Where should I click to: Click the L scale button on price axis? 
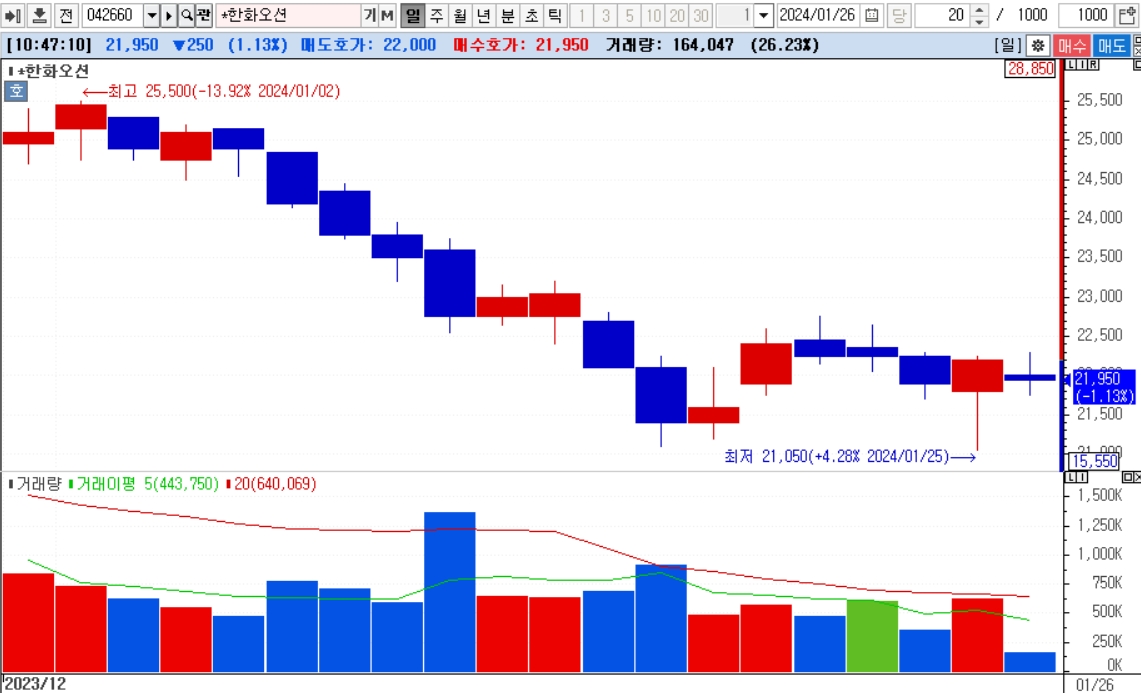(x=1070, y=65)
